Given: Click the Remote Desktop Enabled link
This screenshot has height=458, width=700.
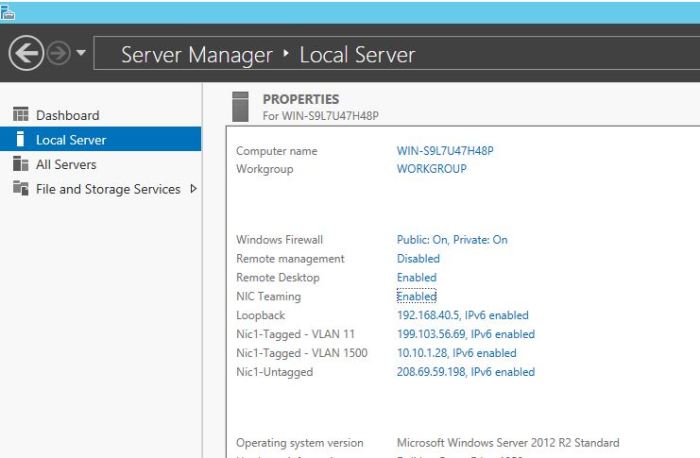Looking at the screenshot, I should click(416, 278).
